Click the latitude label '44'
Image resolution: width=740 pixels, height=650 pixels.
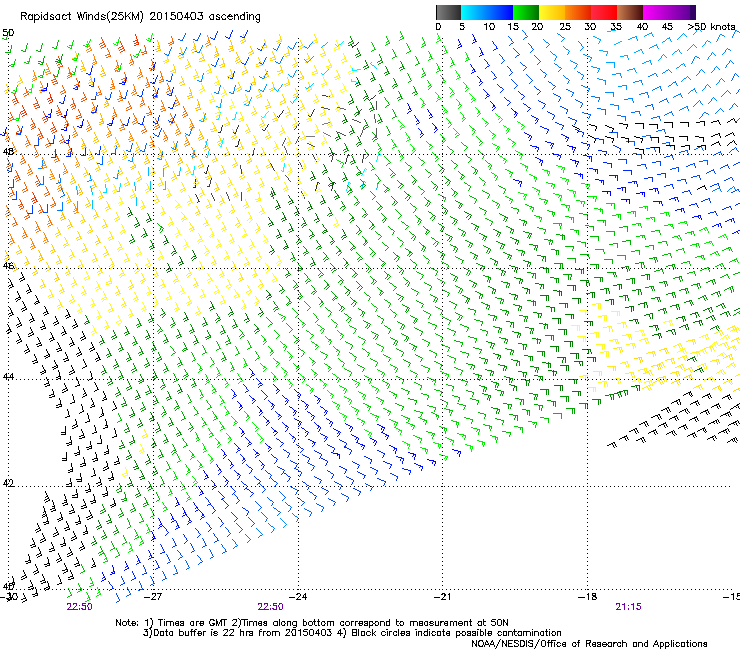click(x=8, y=377)
